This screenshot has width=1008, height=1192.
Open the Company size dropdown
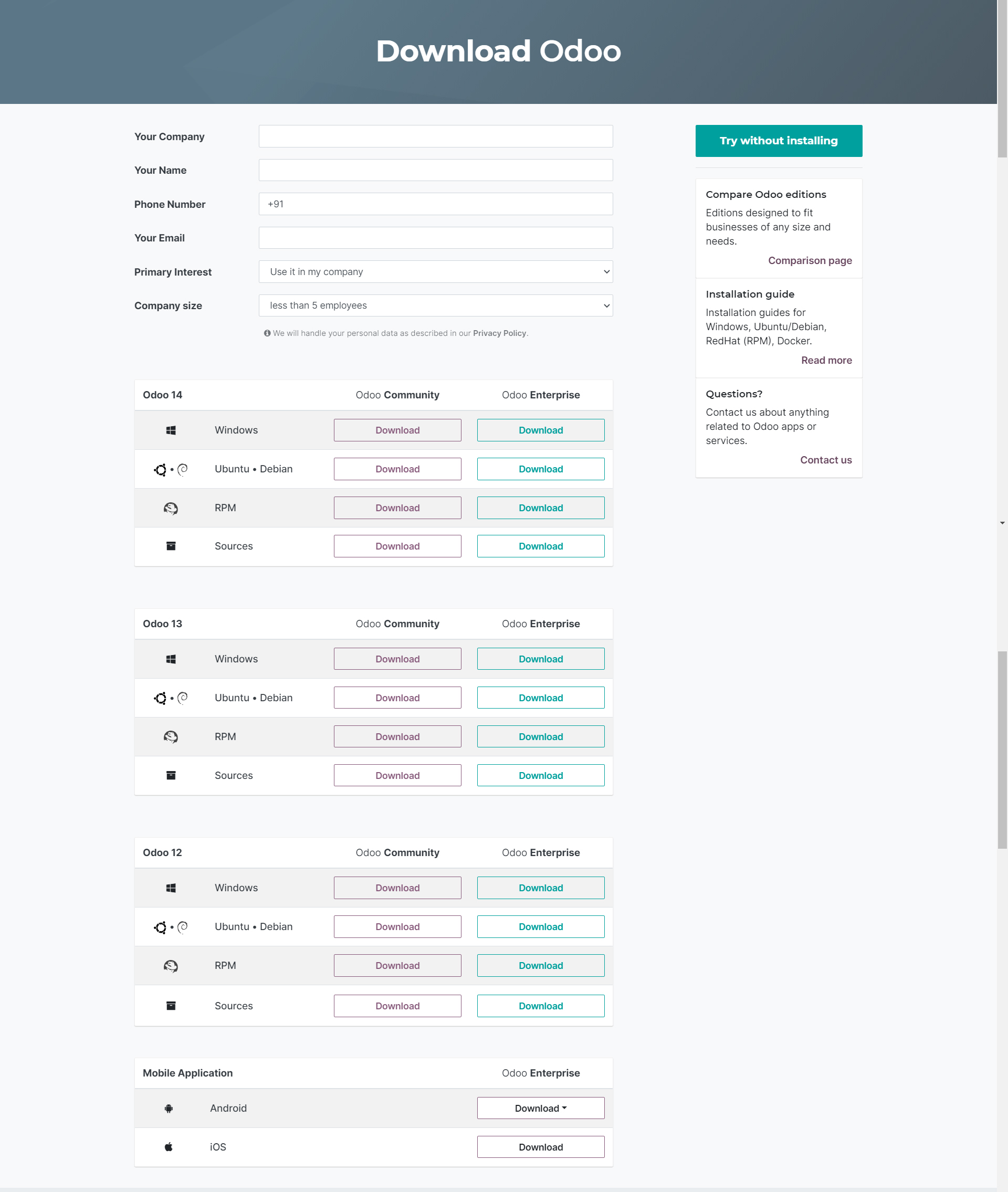435,305
